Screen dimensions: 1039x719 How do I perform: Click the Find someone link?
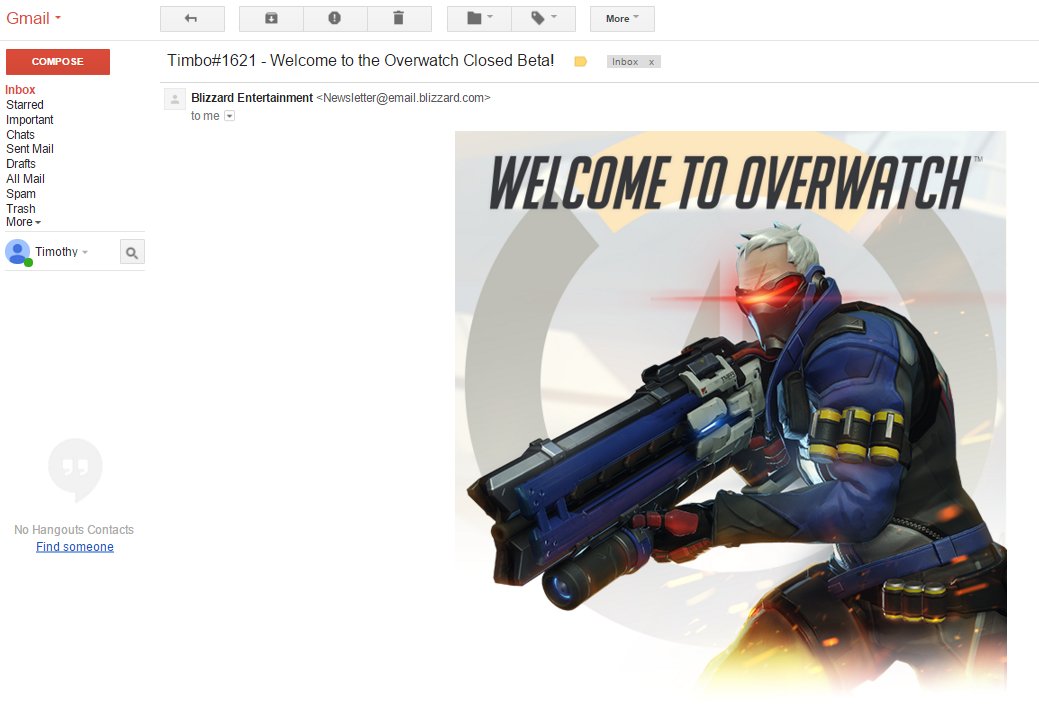coord(75,547)
